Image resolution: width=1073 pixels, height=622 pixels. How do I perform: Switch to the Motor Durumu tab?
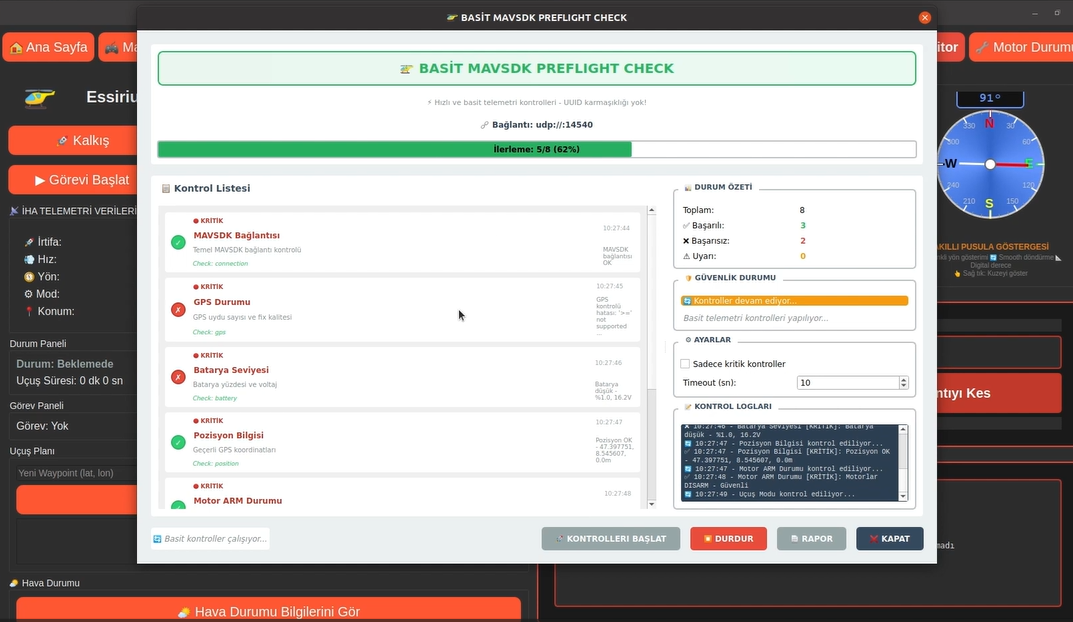point(1022,47)
